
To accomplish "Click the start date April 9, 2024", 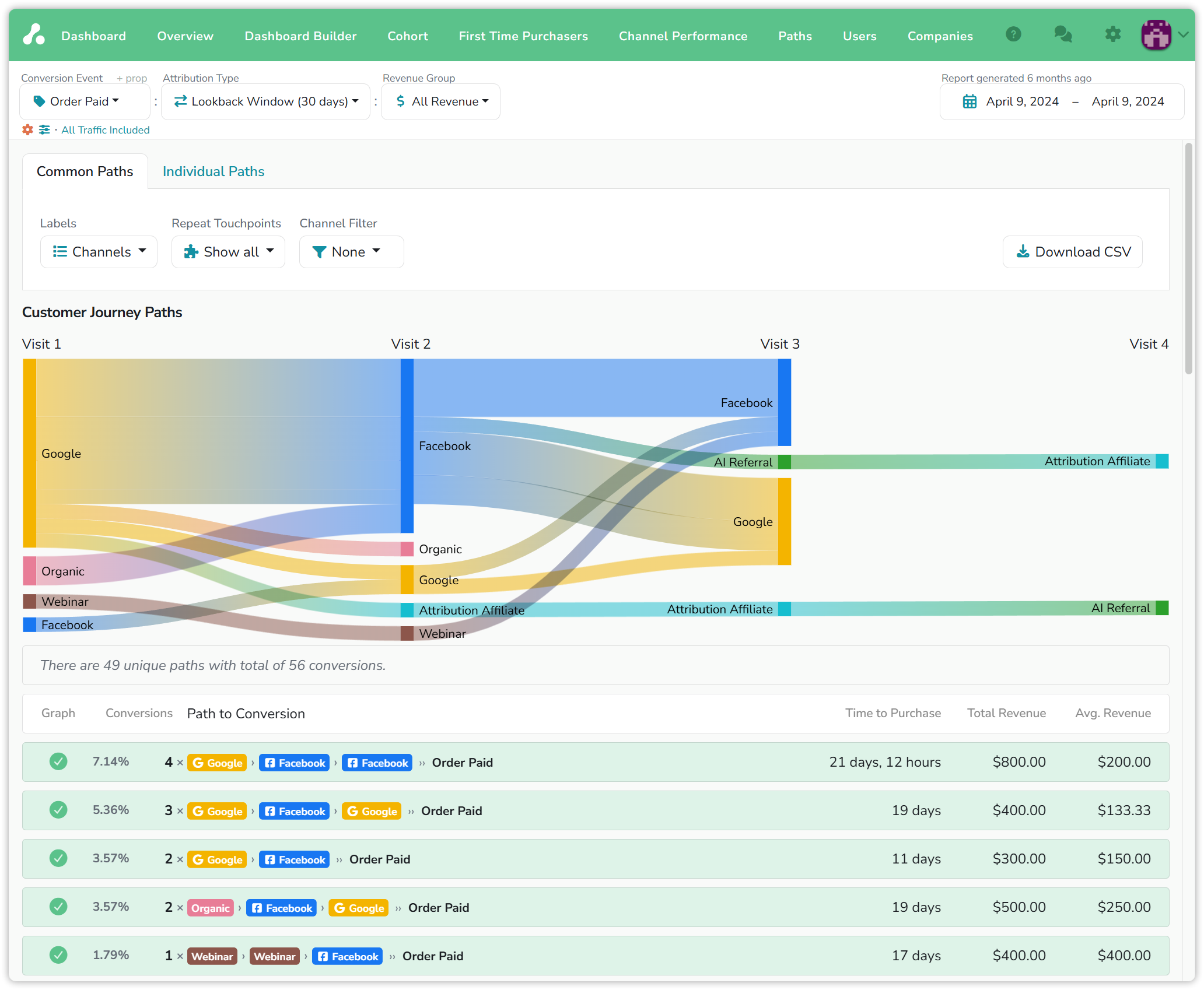I will tap(1022, 101).
